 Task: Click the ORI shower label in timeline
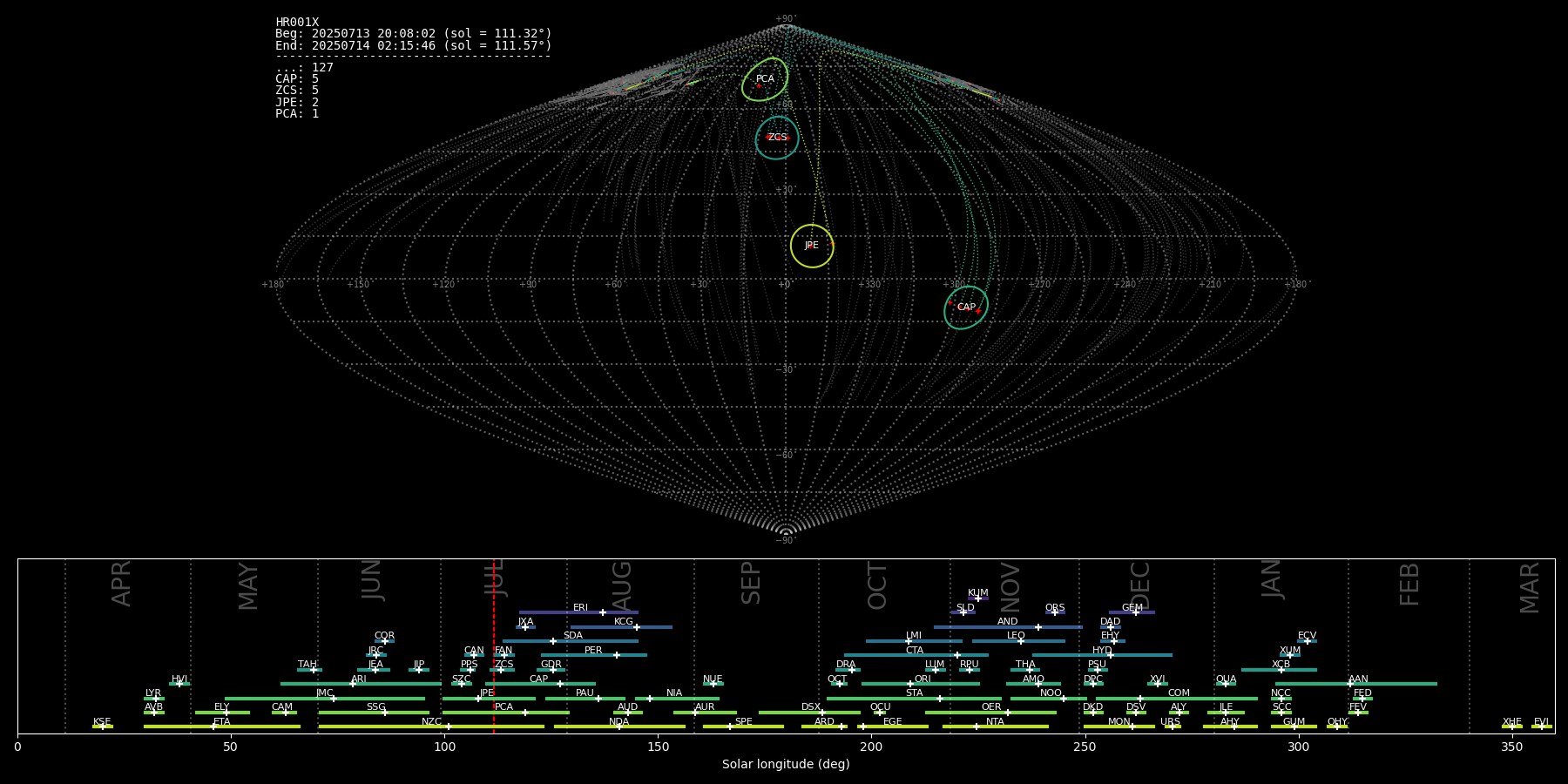tap(923, 679)
